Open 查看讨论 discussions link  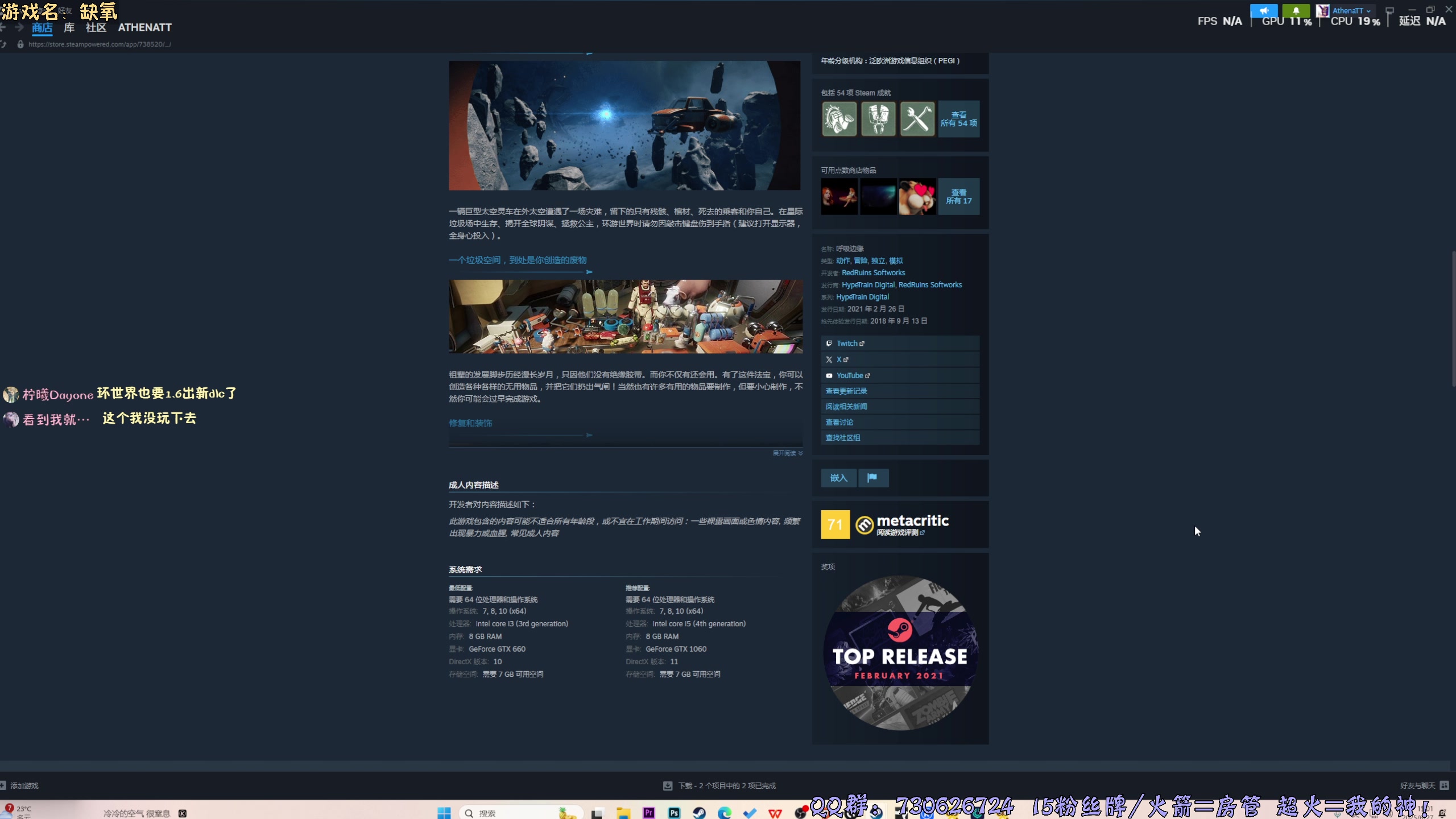tap(900, 422)
